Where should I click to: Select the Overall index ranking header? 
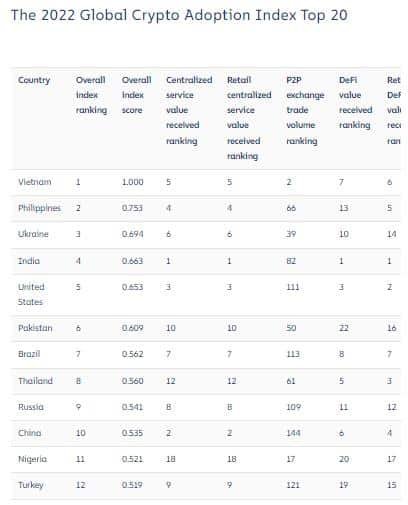click(91, 95)
